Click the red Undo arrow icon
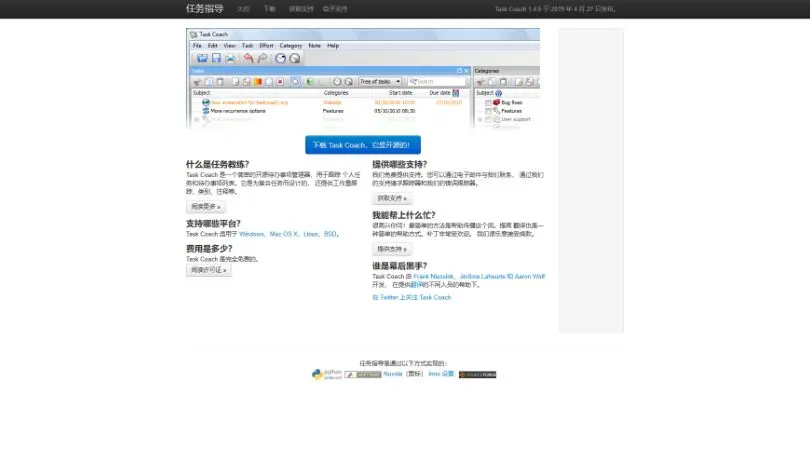This screenshot has width=810, height=450. pos(248,58)
